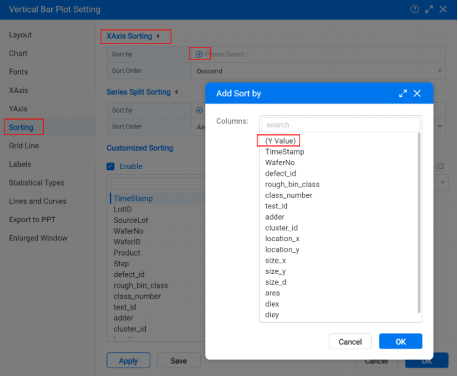Select Product in Customized Sorting list
The height and width of the screenshot is (377, 458).
point(127,253)
